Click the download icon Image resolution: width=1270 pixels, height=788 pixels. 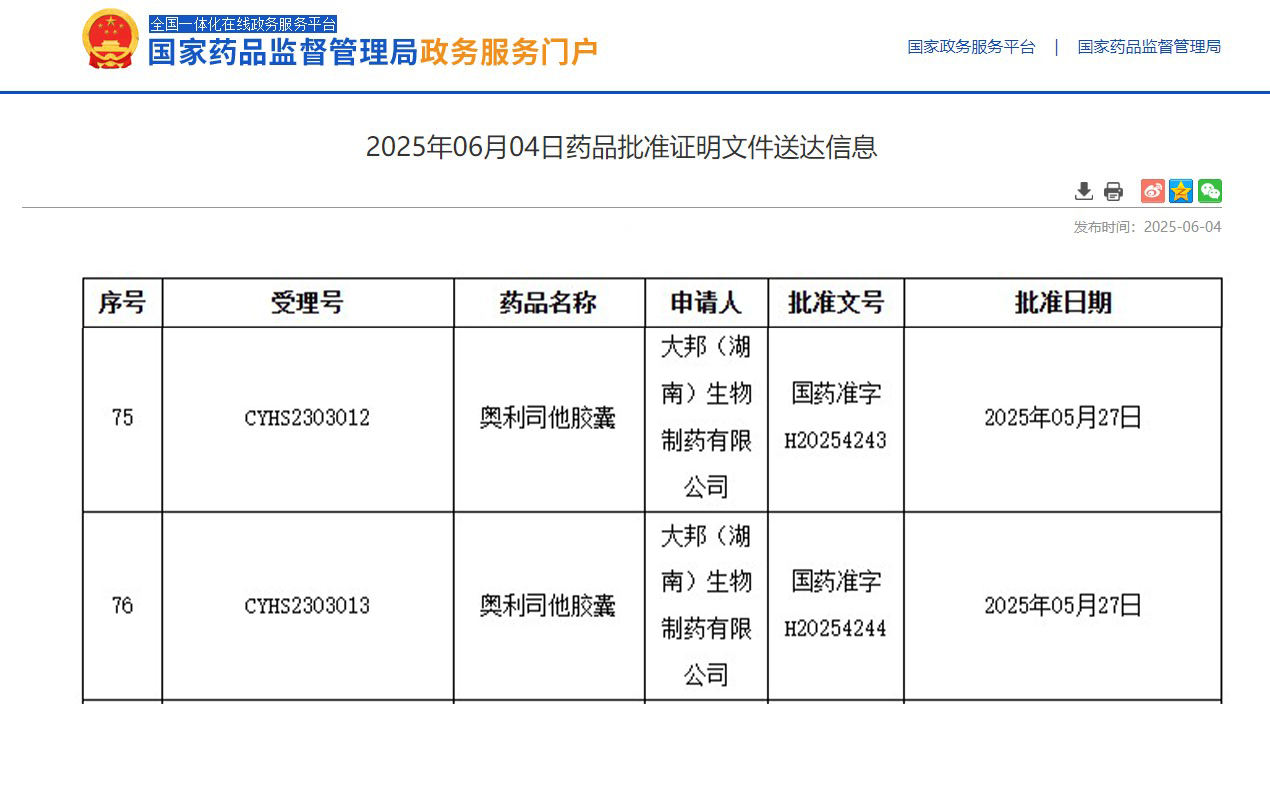click(1084, 191)
